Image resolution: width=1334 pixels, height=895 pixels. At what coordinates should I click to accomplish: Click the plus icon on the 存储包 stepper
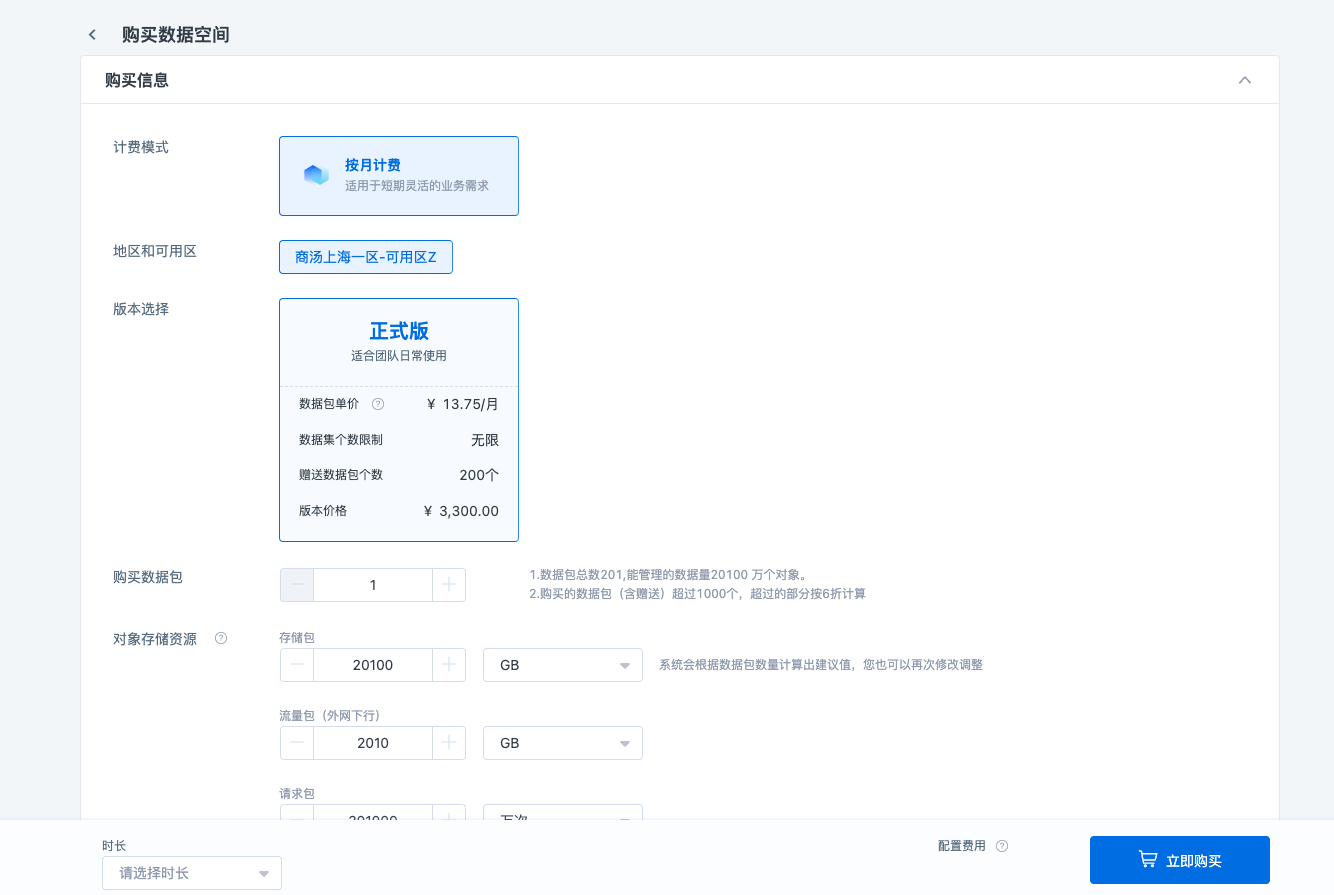coord(449,664)
